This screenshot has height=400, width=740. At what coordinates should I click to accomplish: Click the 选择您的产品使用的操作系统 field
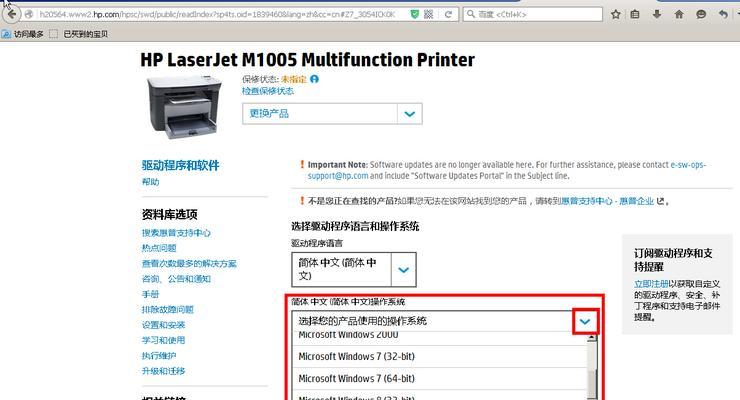click(x=431, y=321)
